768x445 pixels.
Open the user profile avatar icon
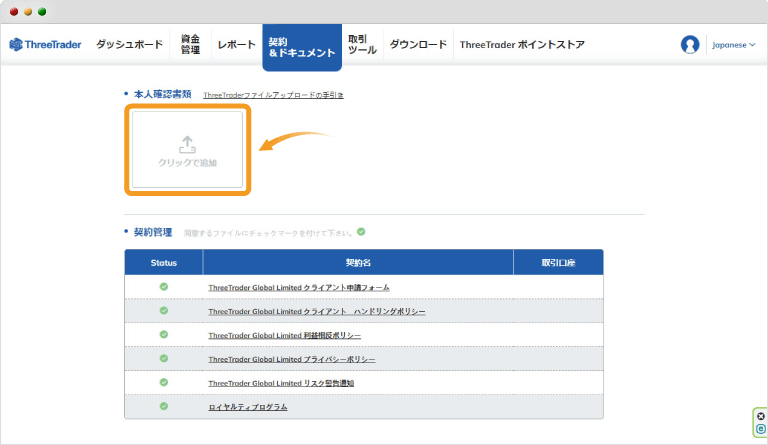[x=690, y=45]
